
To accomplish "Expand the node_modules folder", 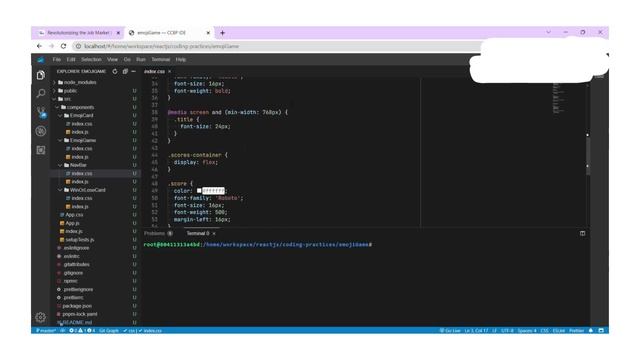I will point(76,82).
